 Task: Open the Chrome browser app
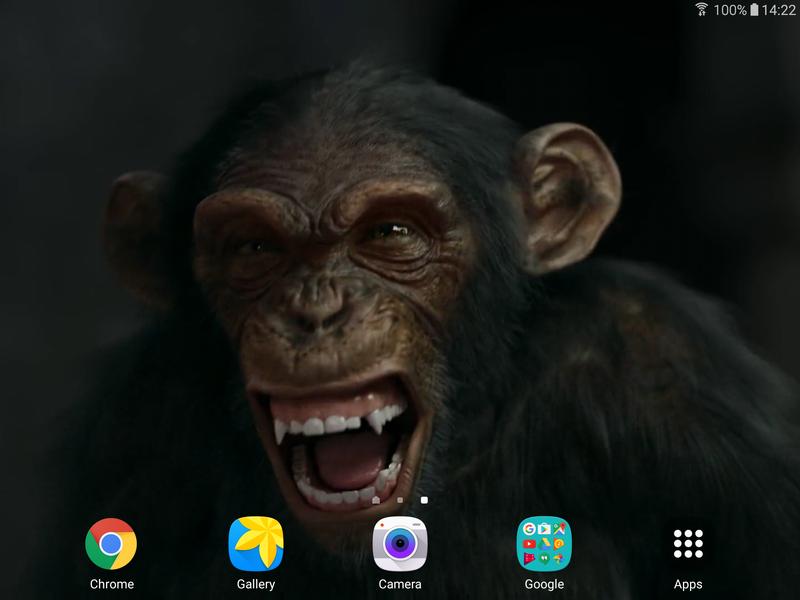click(x=111, y=544)
